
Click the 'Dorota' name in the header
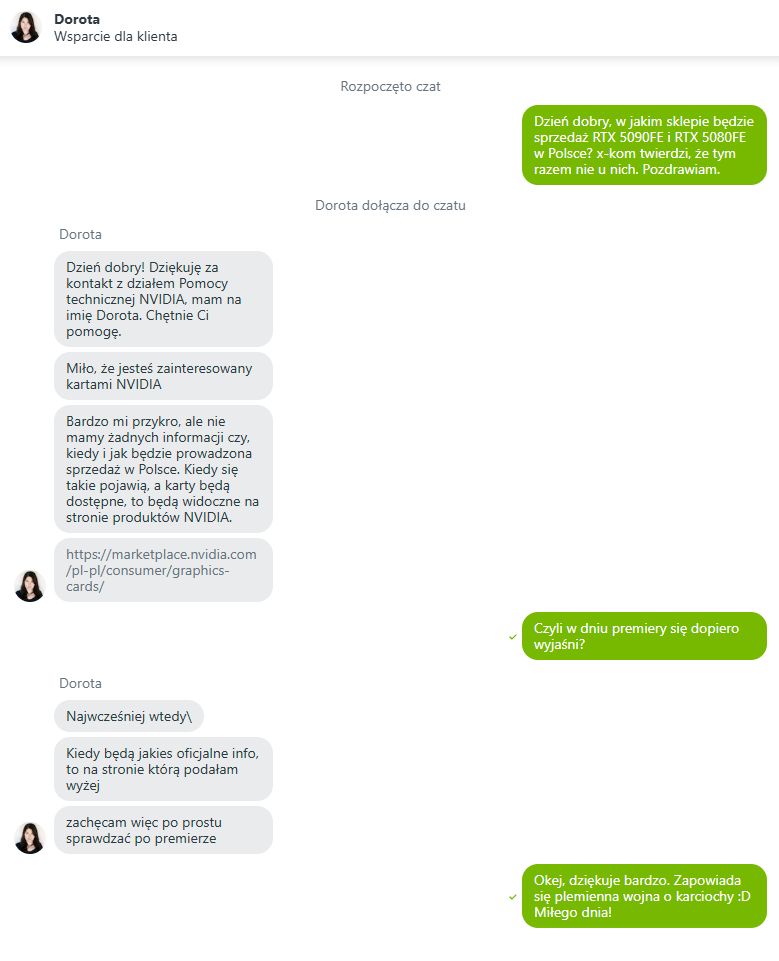tap(77, 19)
